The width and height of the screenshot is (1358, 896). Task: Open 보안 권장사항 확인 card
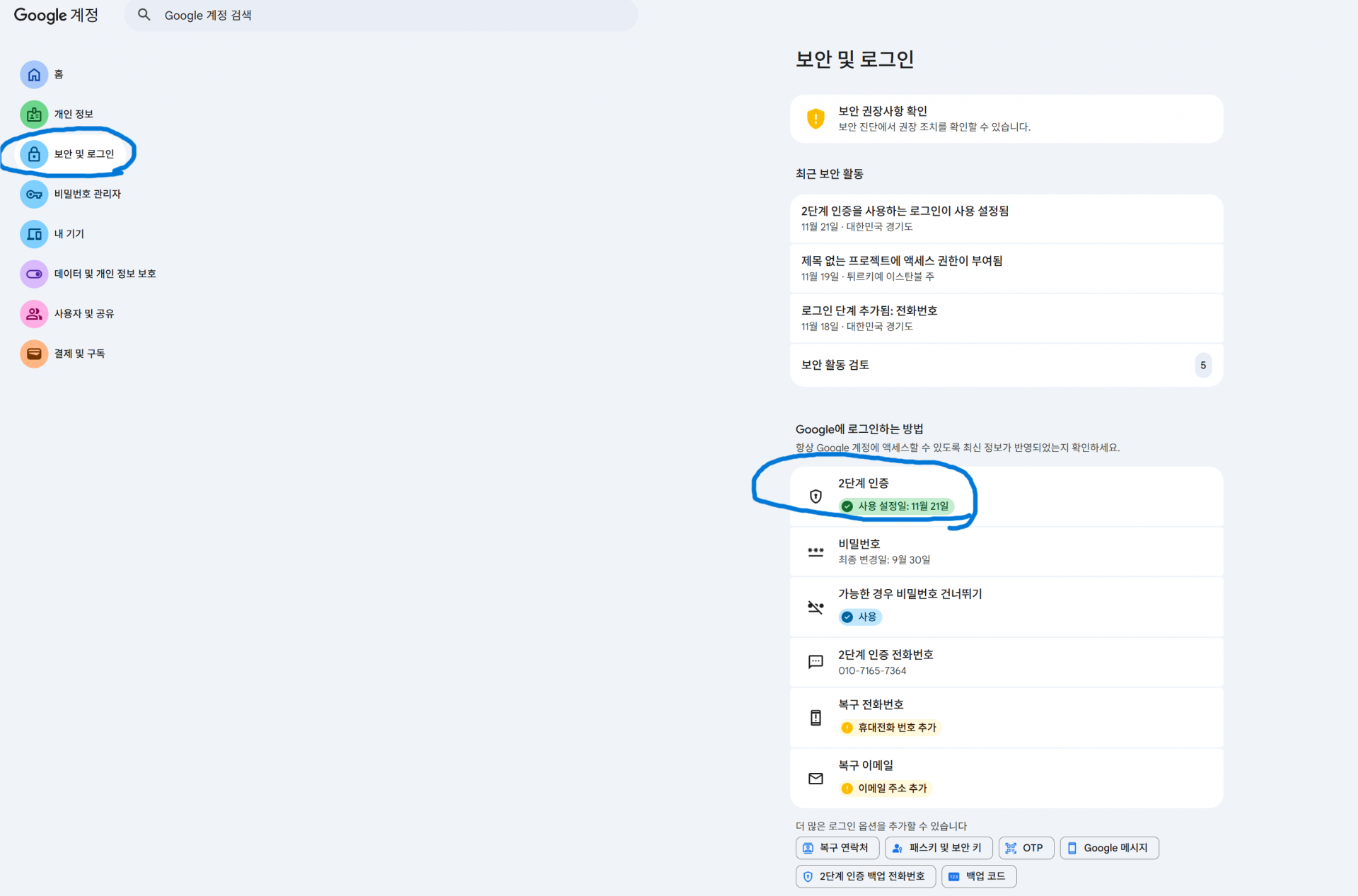point(1006,119)
